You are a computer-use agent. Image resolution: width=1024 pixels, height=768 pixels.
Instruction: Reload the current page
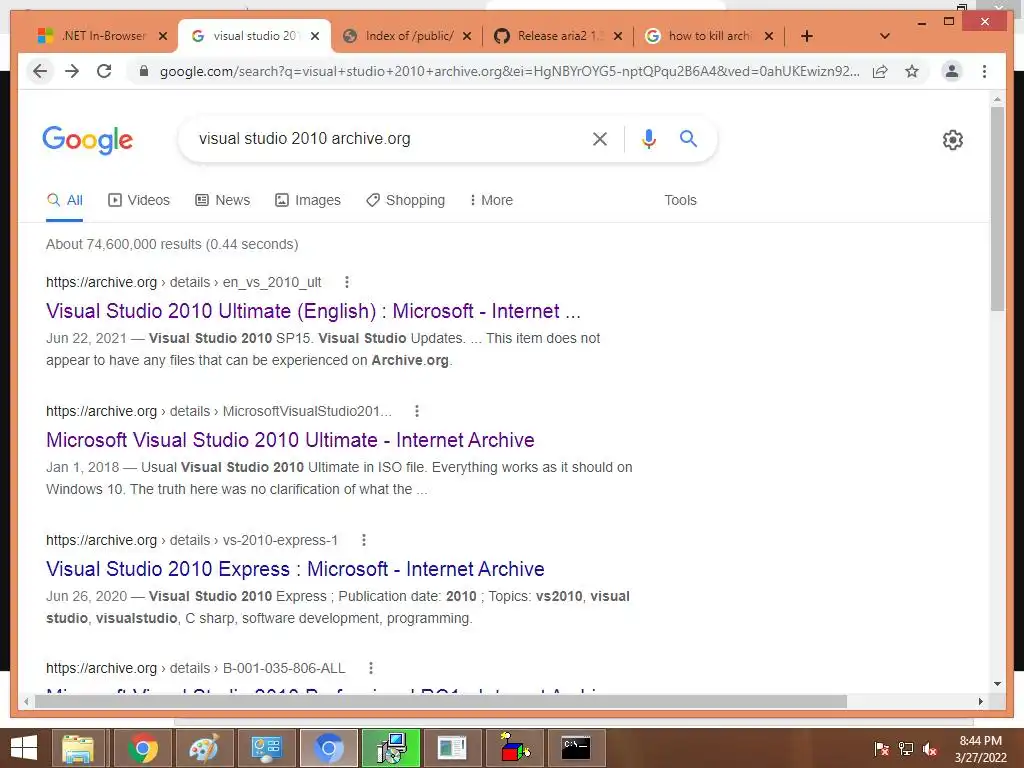[x=104, y=71]
